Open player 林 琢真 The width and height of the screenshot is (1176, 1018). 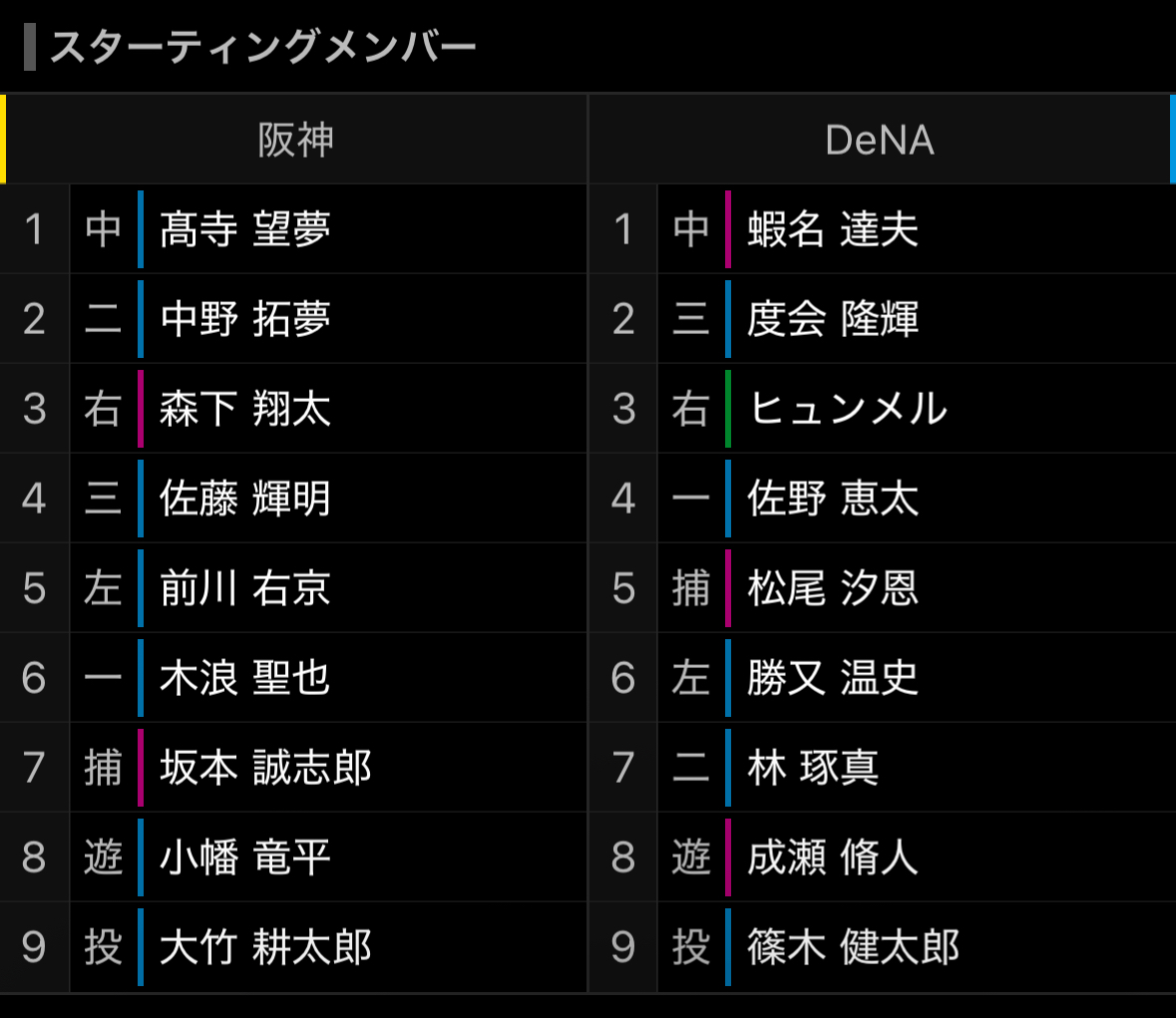(x=813, y=768)
